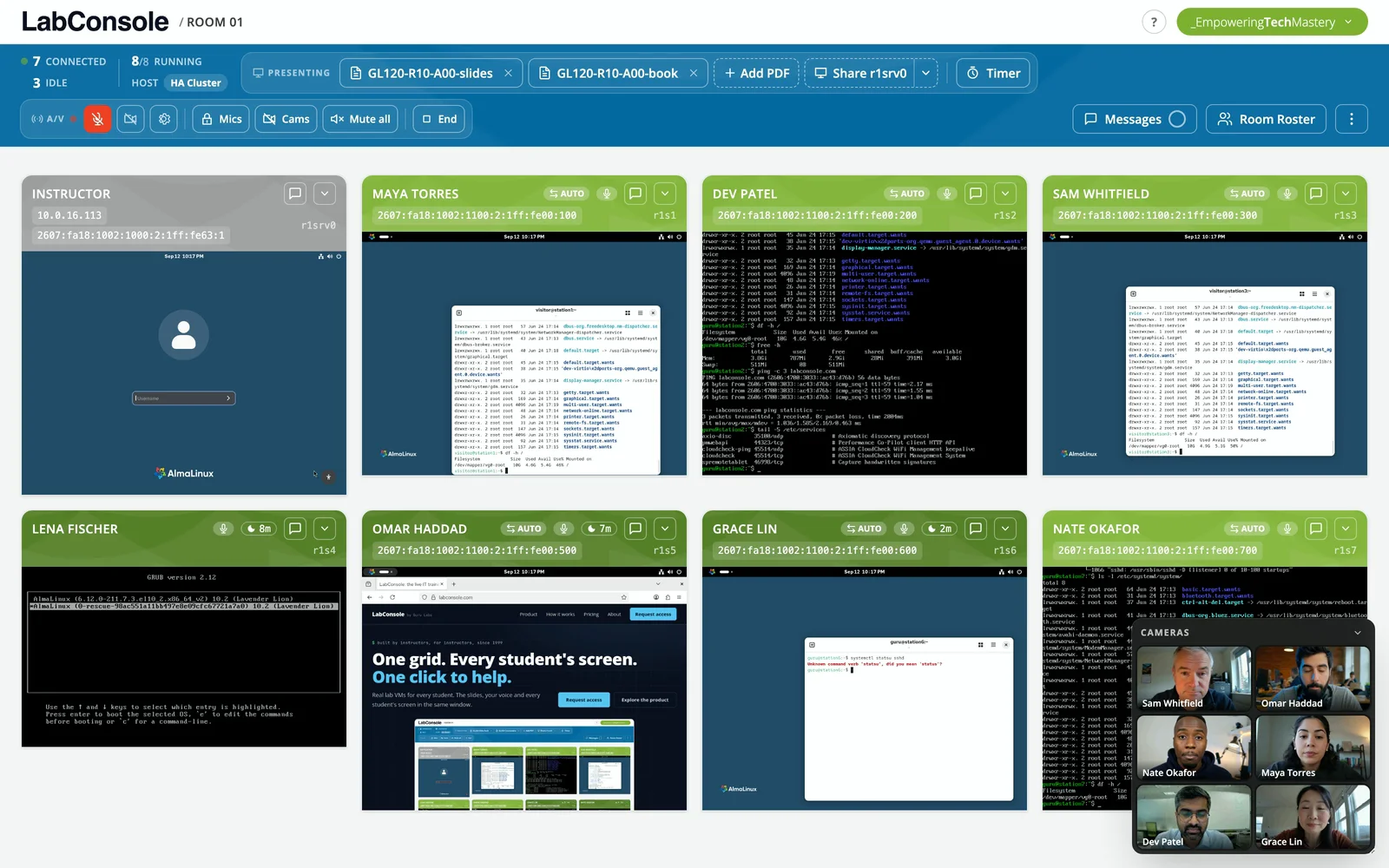Screen dimensions: 1389x868
Task: Close the GL120-R10-A00-book tab
Action: click(x=694, y=73)
